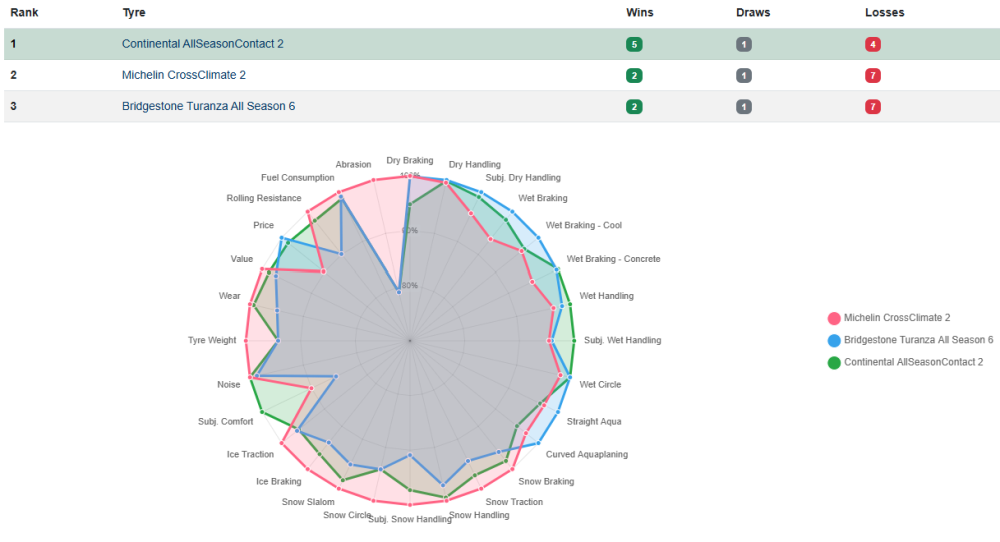
Task: Click the Draws column header
Action: click(753, 13)
